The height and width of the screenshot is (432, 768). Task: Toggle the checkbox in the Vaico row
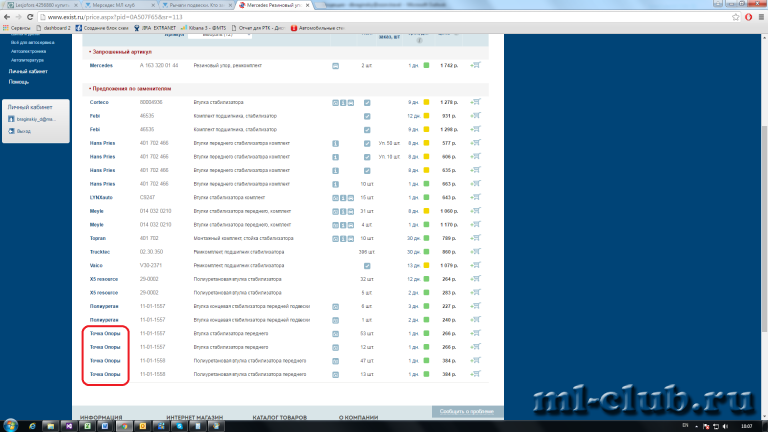367,266
